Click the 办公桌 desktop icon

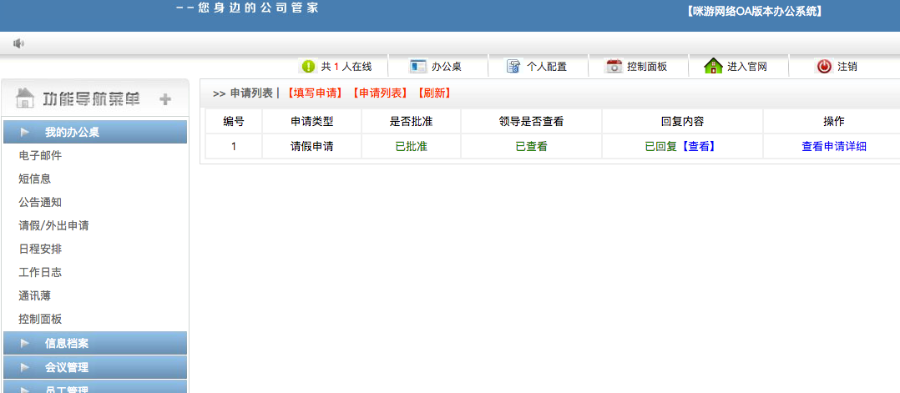tap(417, 67)
